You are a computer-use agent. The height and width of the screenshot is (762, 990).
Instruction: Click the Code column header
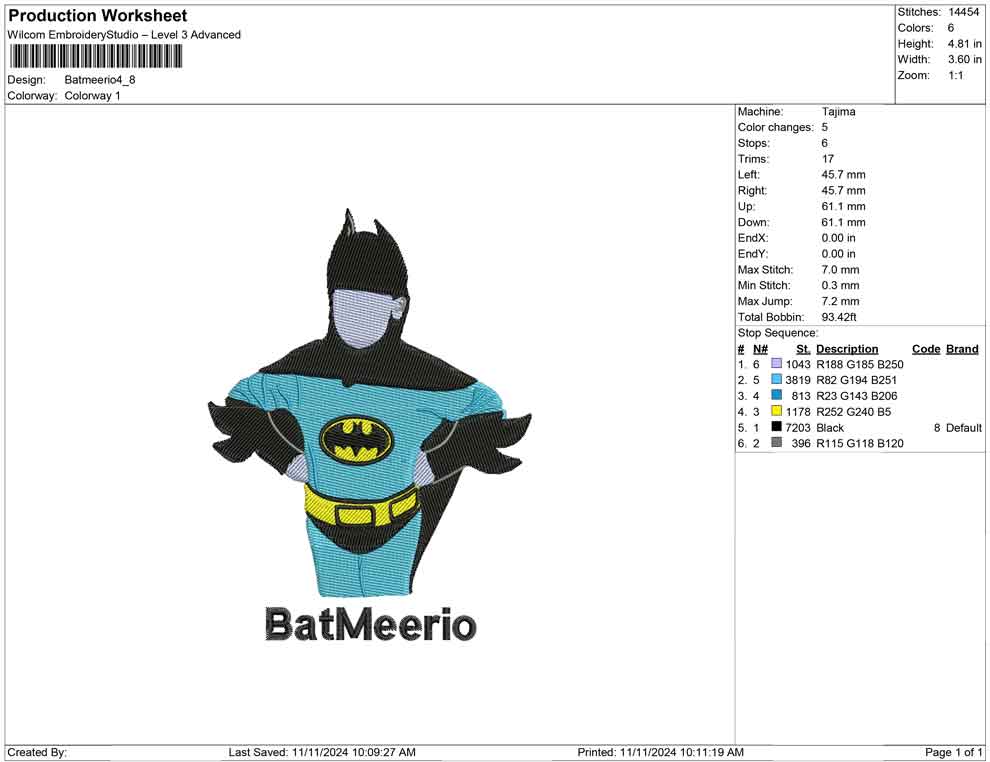926,349
